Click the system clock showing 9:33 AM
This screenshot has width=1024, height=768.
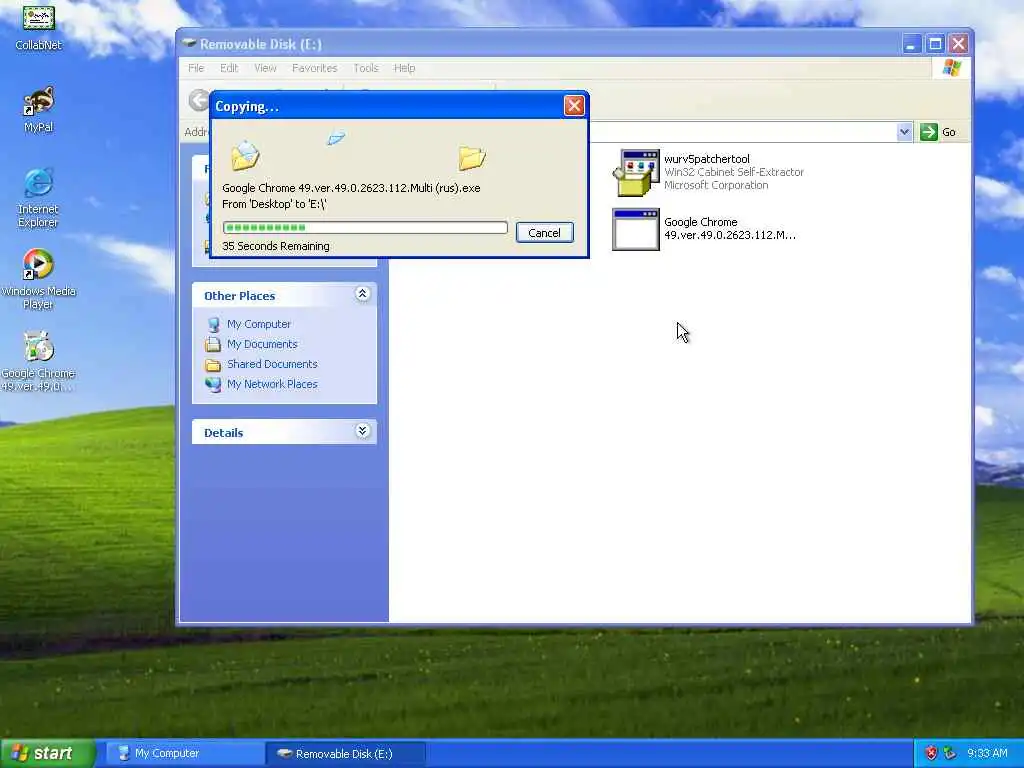pyautogui.click(x=987, y=753)
